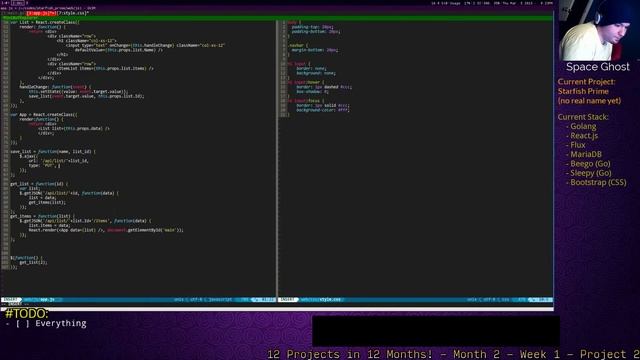This screenshot has width=640, height=360.
Task: Click the 'save_list = function(name, list_id)' line
Action: [53, 151]
